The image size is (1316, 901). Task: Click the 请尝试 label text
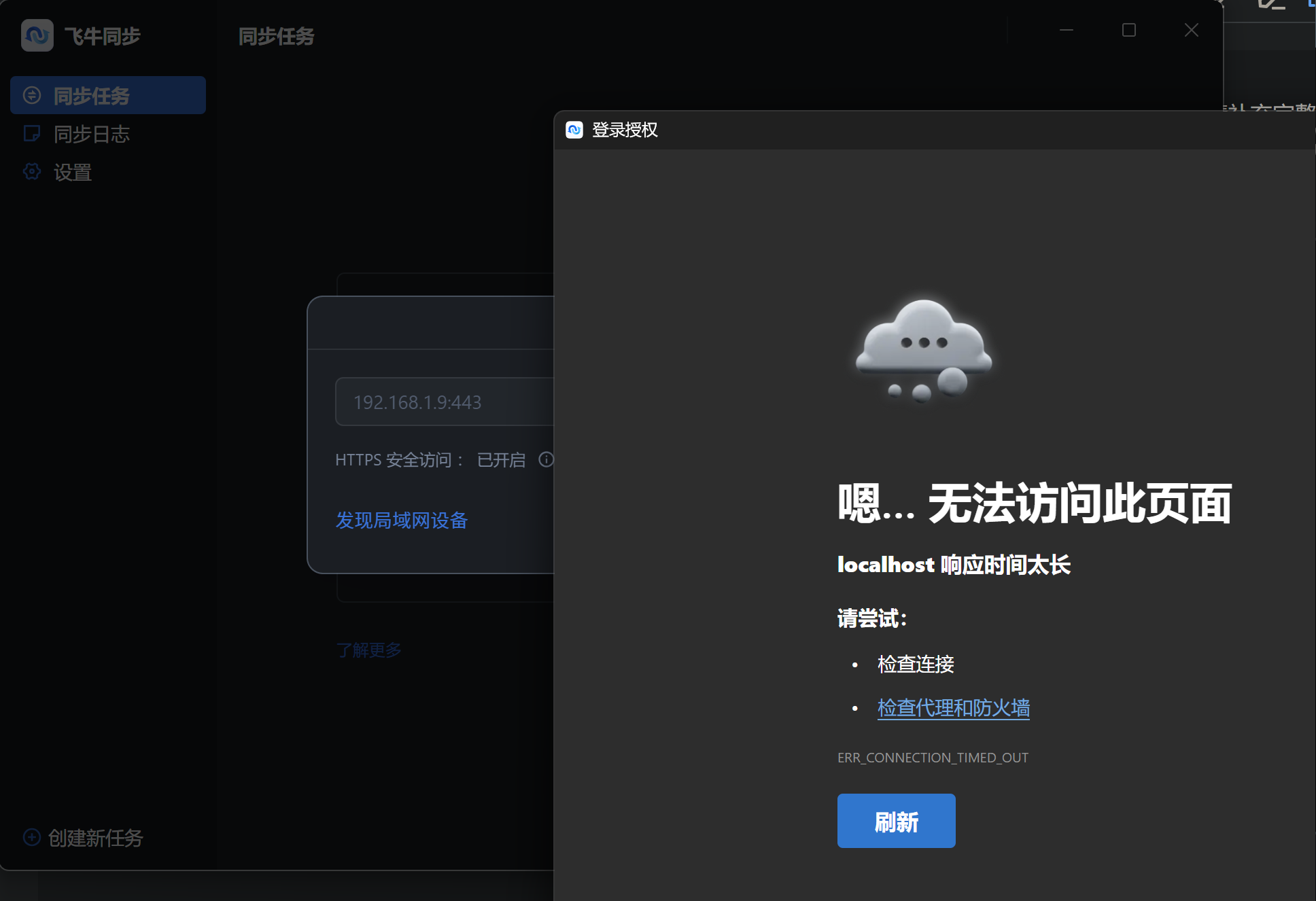point(872,618)
